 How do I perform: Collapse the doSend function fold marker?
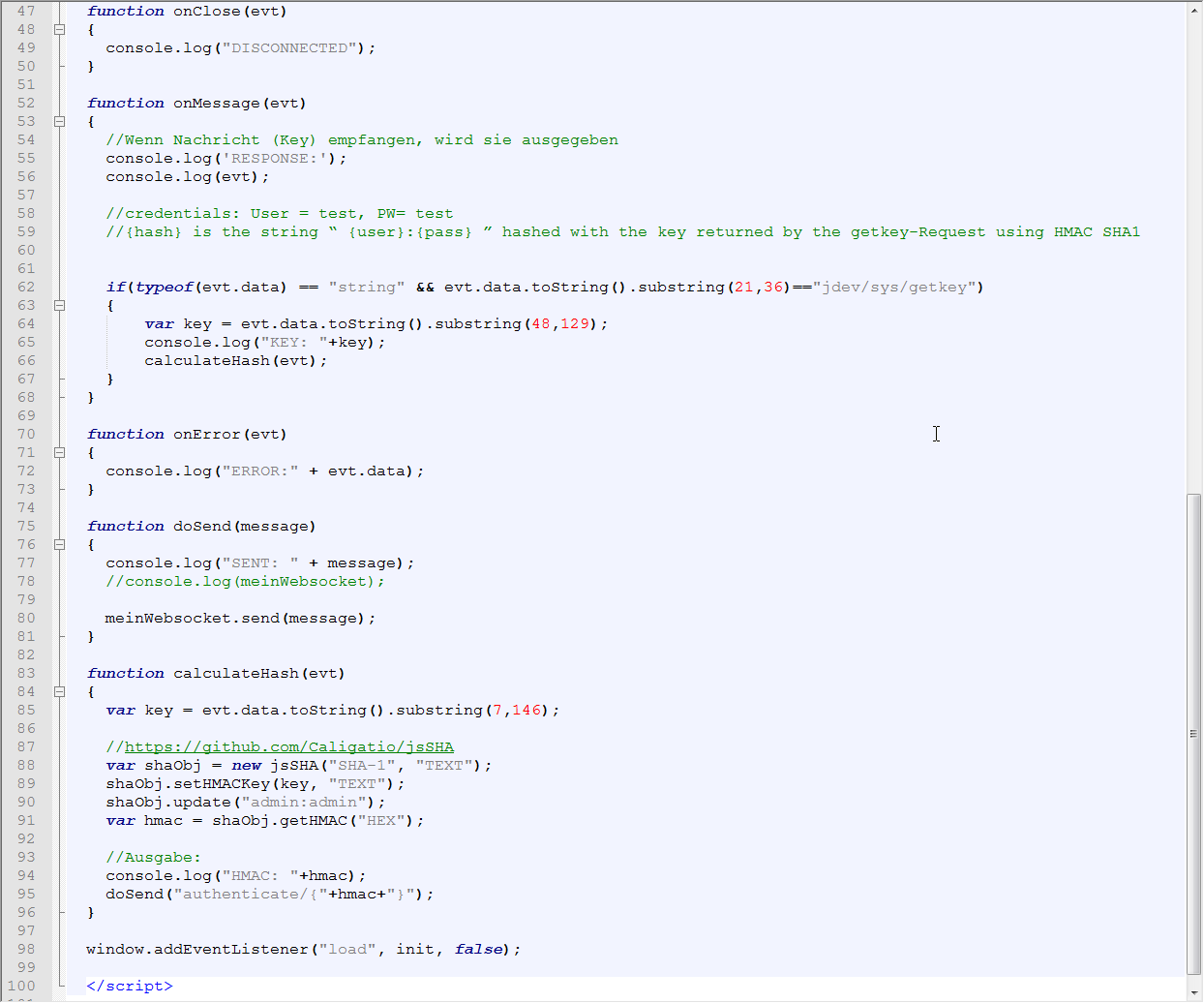coord(59,544)
